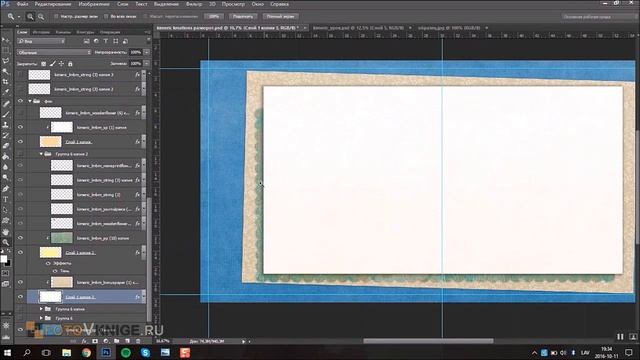Screen dimensions: 640x360
Task: Select the Quick Selection tool
Action: click(x=5, y=71)
